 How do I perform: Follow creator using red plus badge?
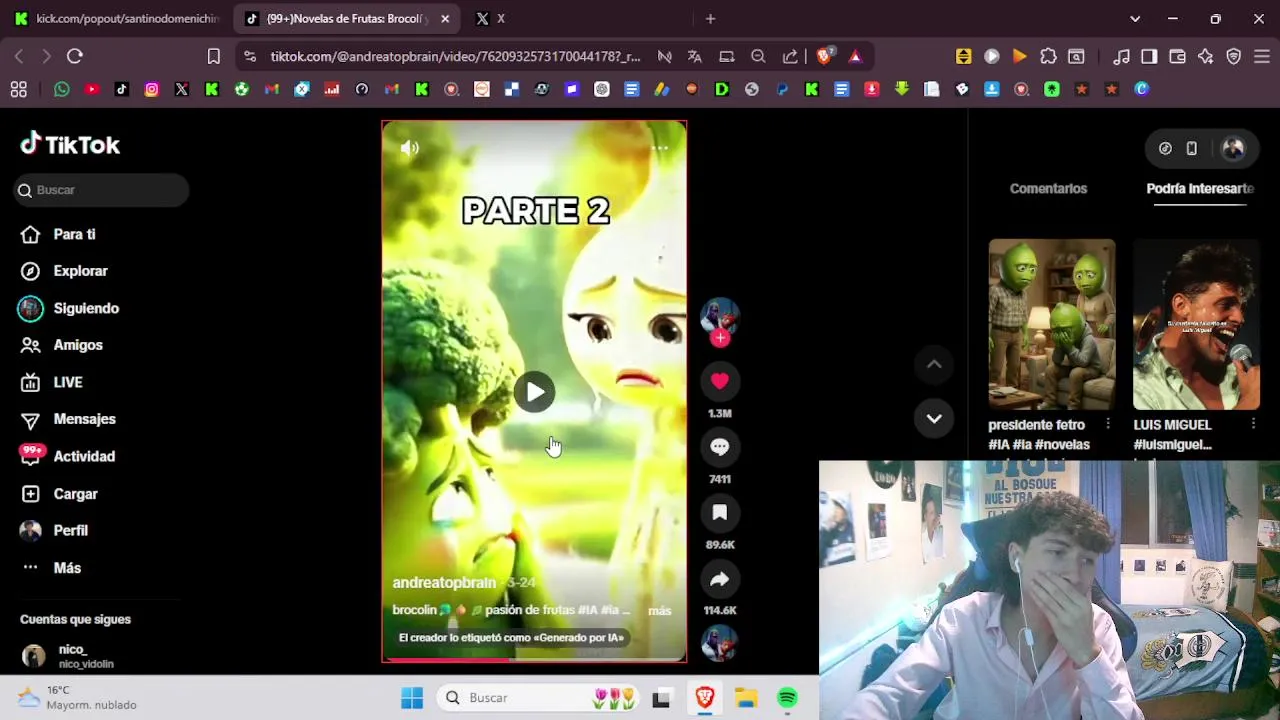coord(720,338)
